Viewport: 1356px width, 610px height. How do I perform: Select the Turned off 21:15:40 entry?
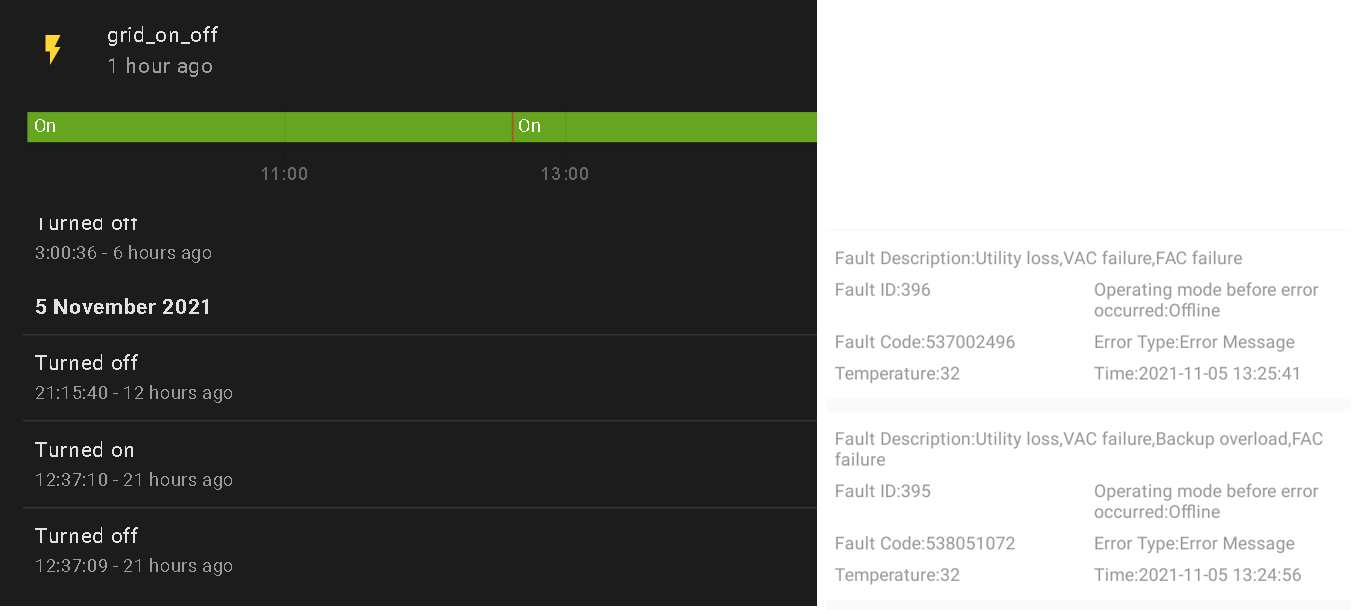pyautogui.click(x=134, y=377)
